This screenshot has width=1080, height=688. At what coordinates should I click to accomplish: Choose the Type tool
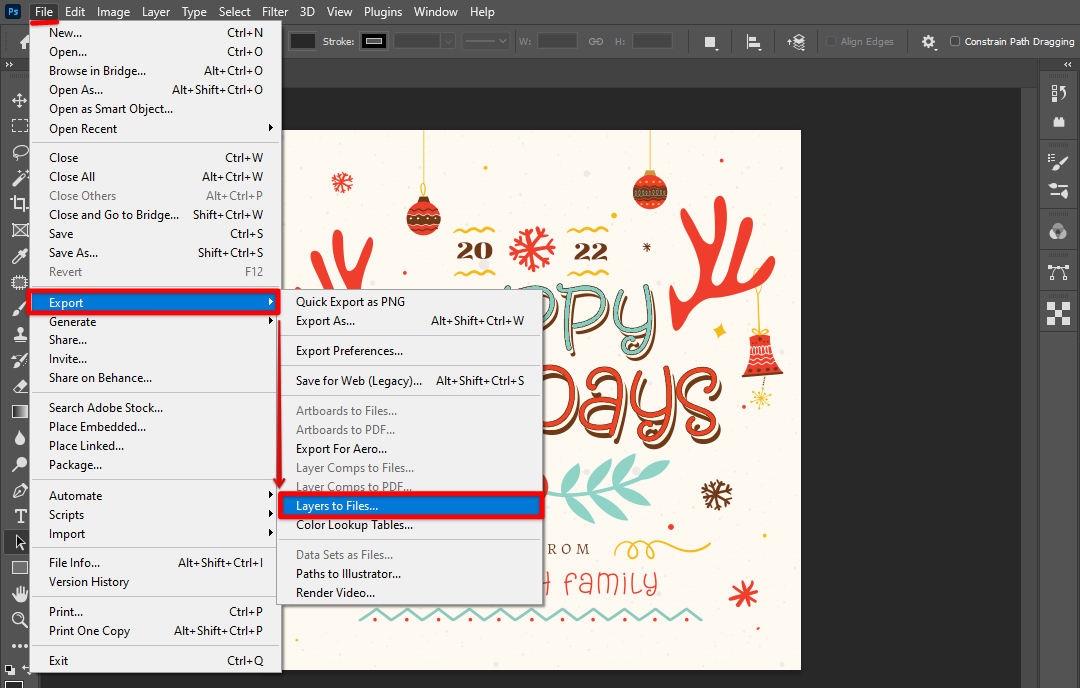[19, 516]
